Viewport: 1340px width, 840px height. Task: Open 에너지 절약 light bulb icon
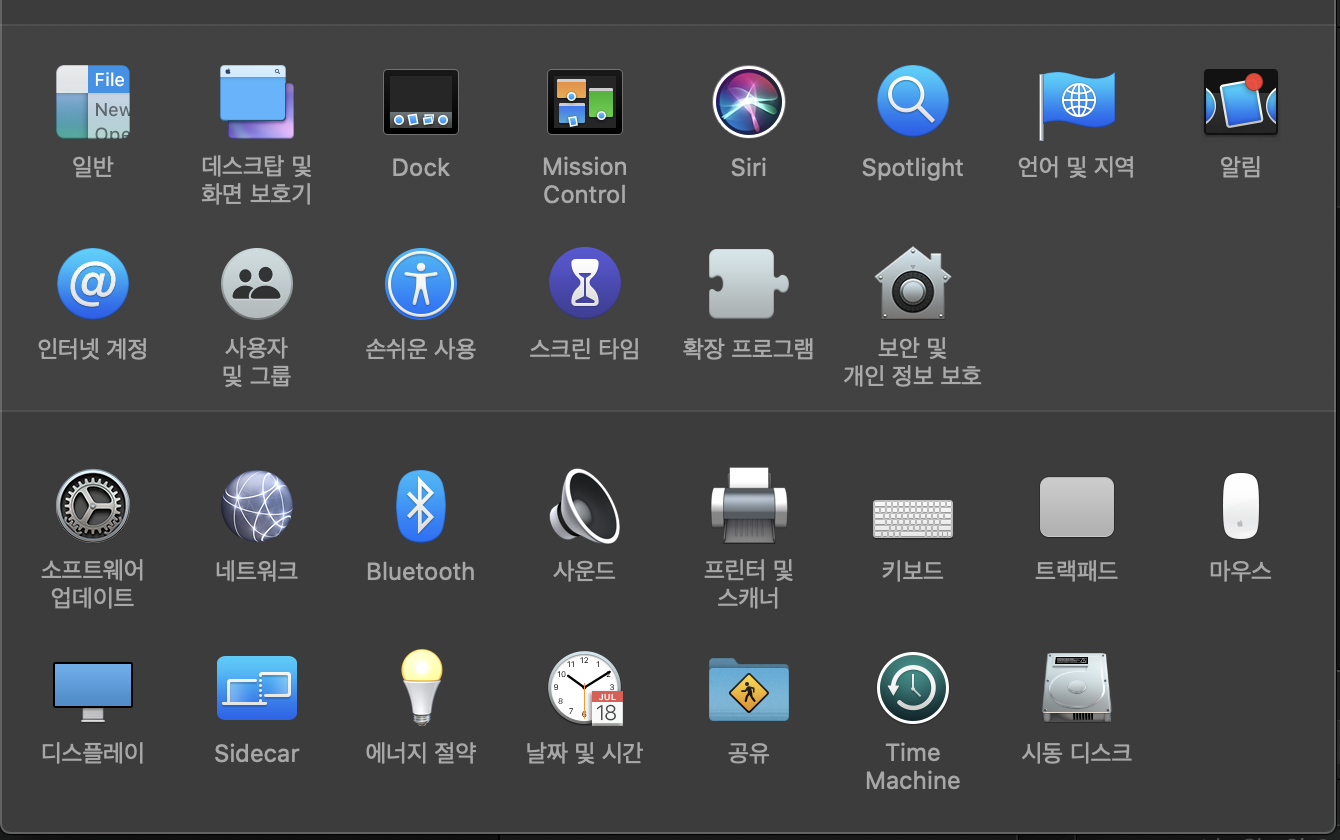point(421,687)
